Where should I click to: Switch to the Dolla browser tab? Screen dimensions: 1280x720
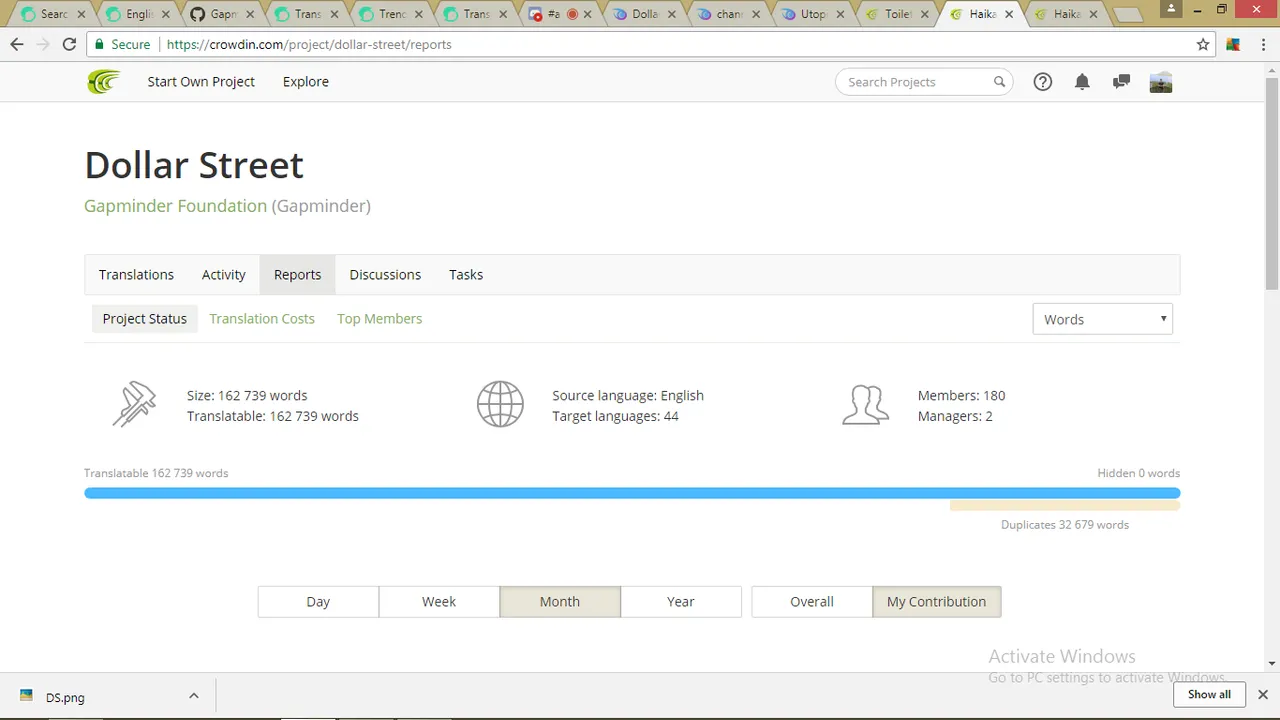pyautogui.click(x=644, y=15)
